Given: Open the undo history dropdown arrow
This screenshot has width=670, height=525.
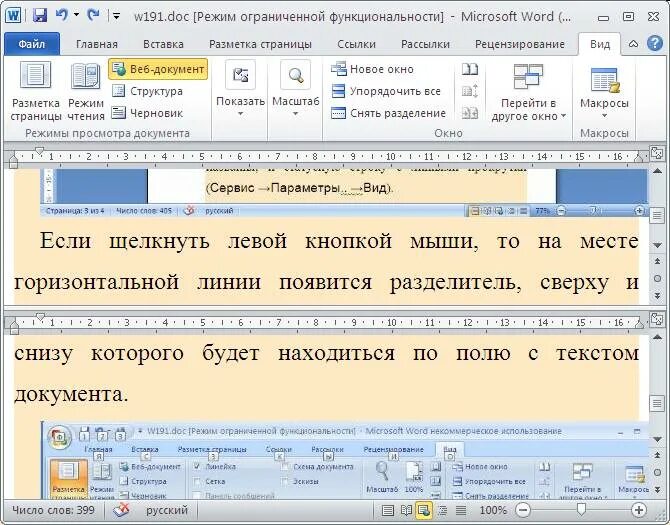Looking at the screenshot, I should point(76,15).
